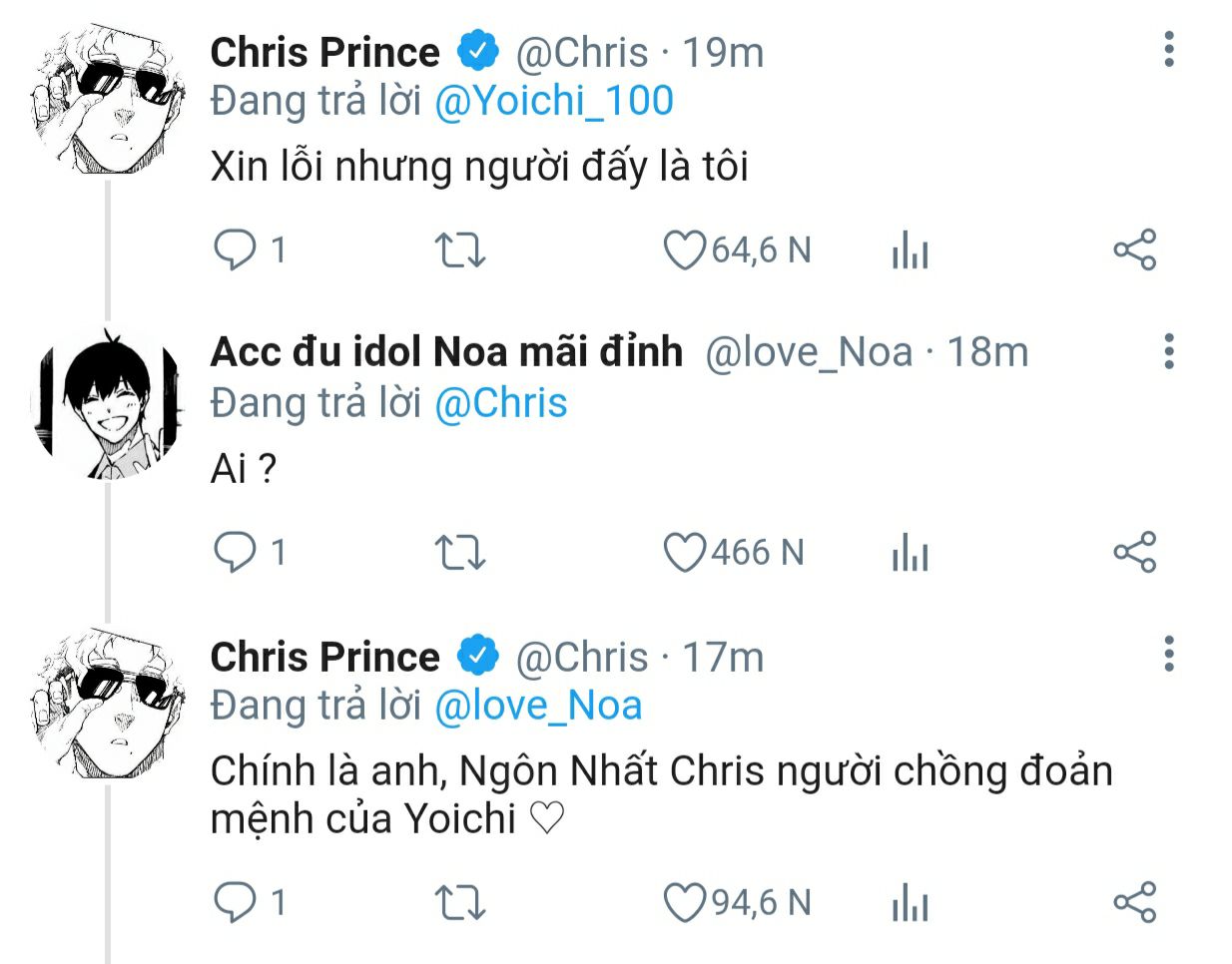Open the @Yoichi_100 mention link
The image size is (1232, 964).
click(x=554, y=101)
